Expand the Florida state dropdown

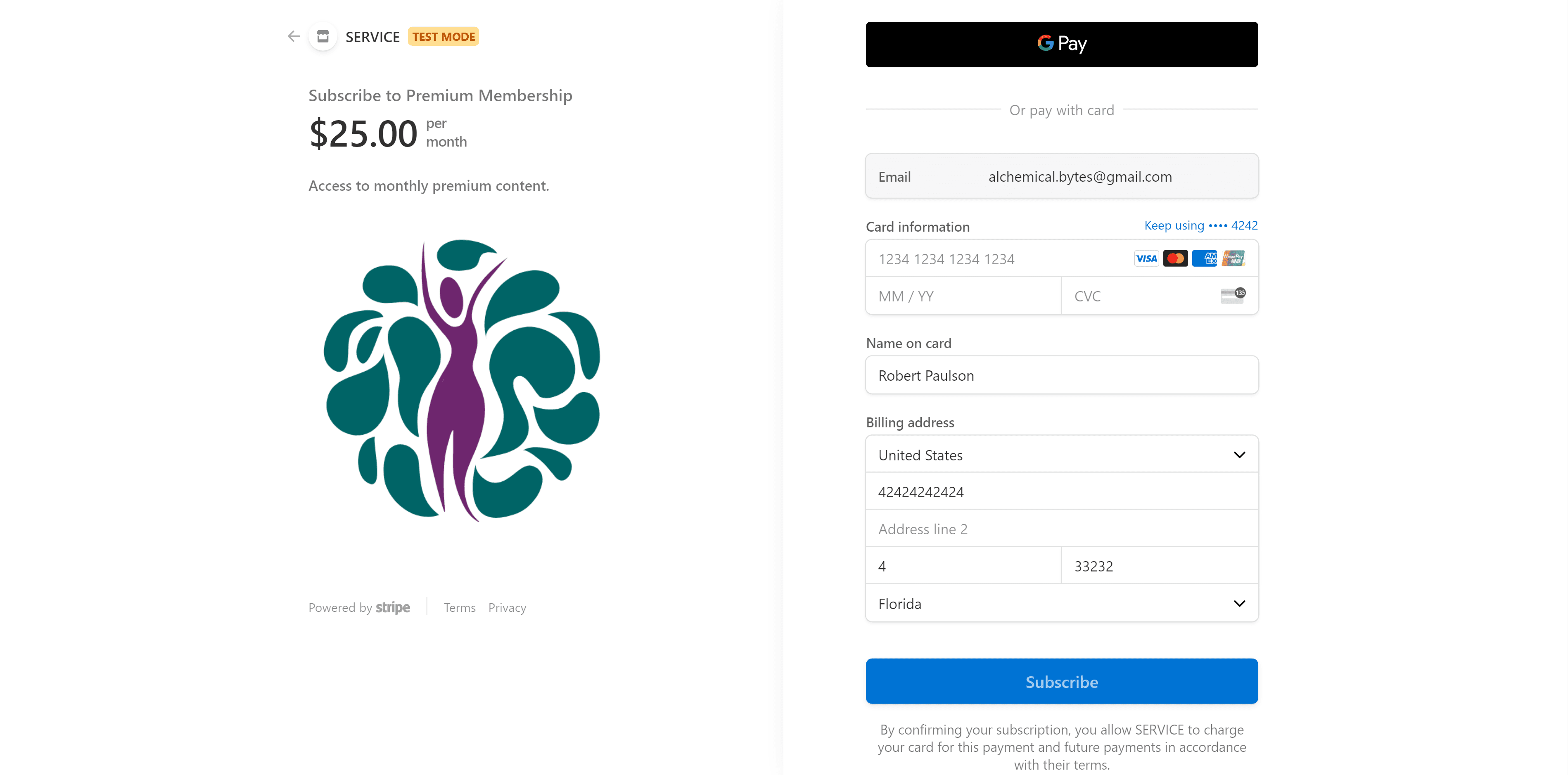(x=1061, y=603)
